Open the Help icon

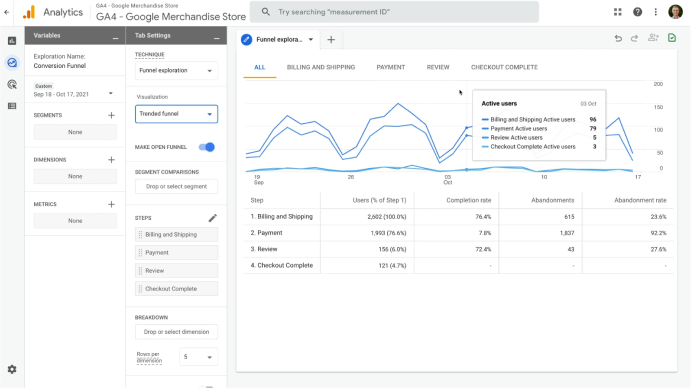coord(637,12)
